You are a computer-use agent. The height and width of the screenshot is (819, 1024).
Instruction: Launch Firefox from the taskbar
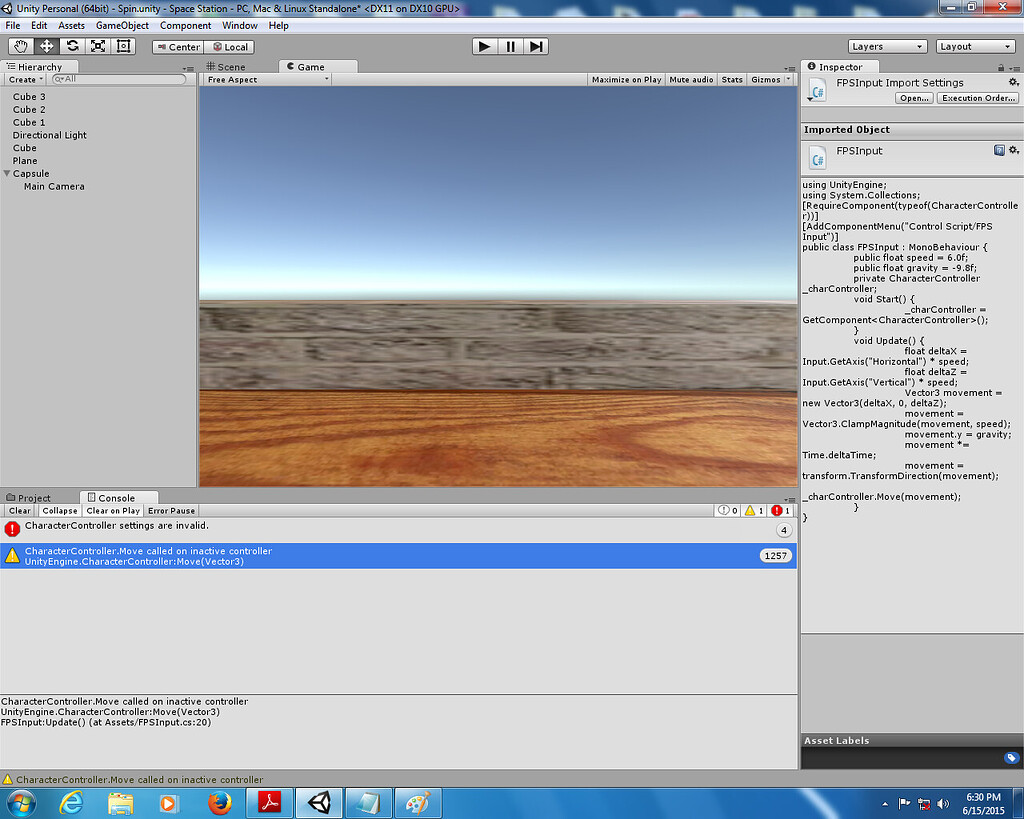pos(219,803)
